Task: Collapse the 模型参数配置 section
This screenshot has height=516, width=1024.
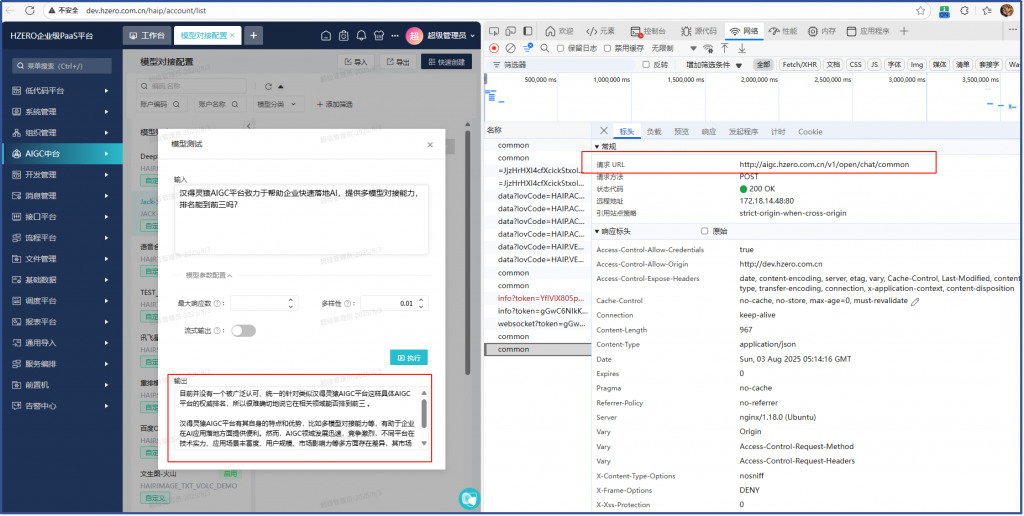Action: pyautogui.click(x=209, y=275)
